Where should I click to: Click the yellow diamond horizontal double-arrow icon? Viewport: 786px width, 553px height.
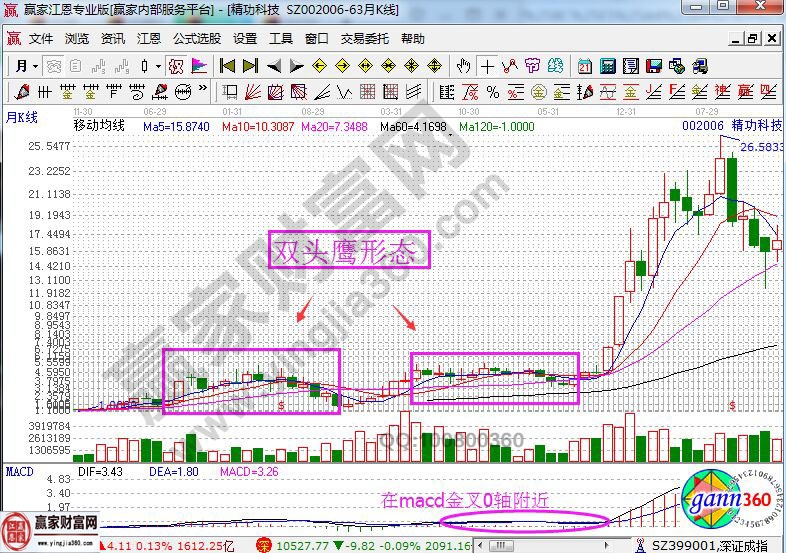(365, 66)
